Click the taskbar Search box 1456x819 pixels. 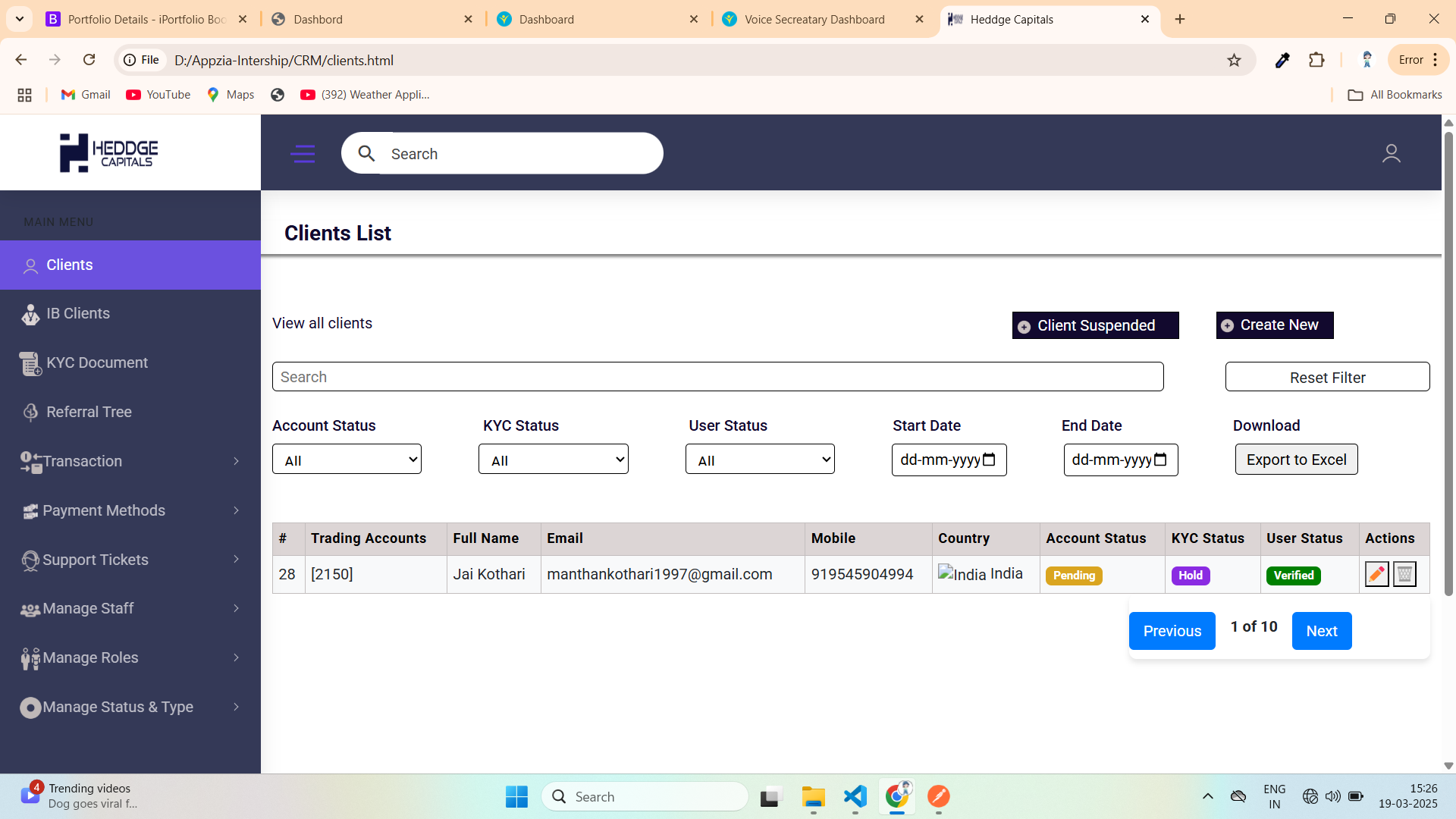tap(645, 796)
